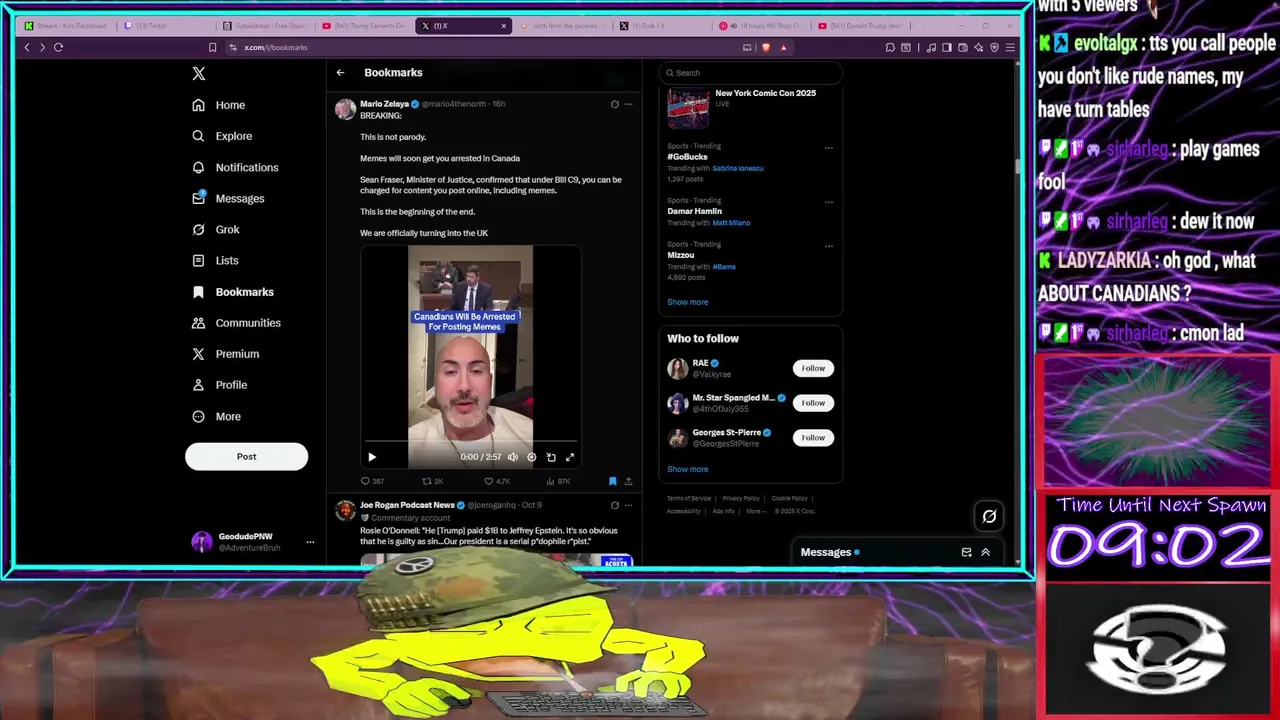1280x720 pixels.
Task: Open Grok icon on Mario Zelaya post
Action: tap(614, 104)
